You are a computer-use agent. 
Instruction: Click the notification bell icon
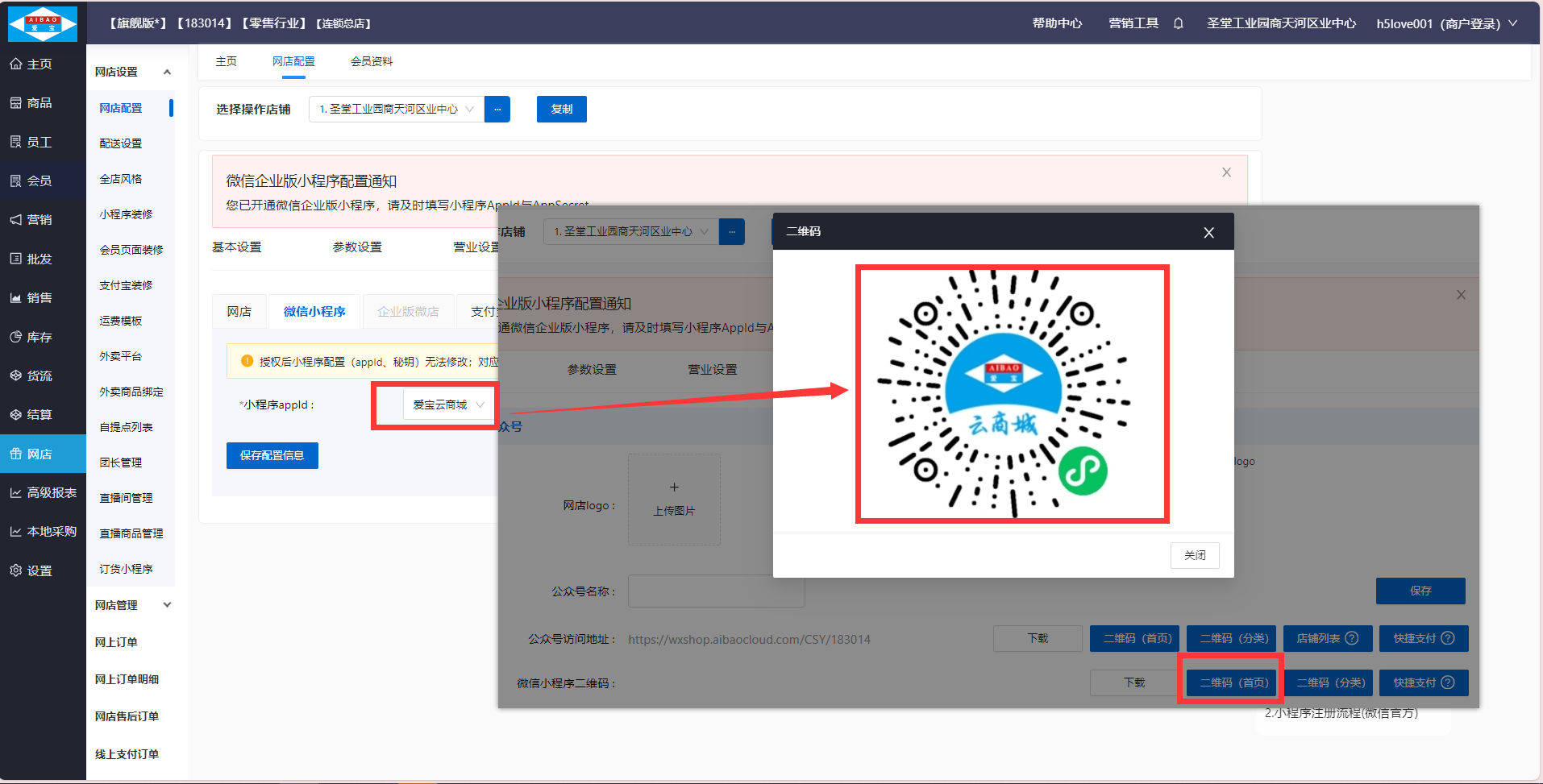pos(1178,23)
